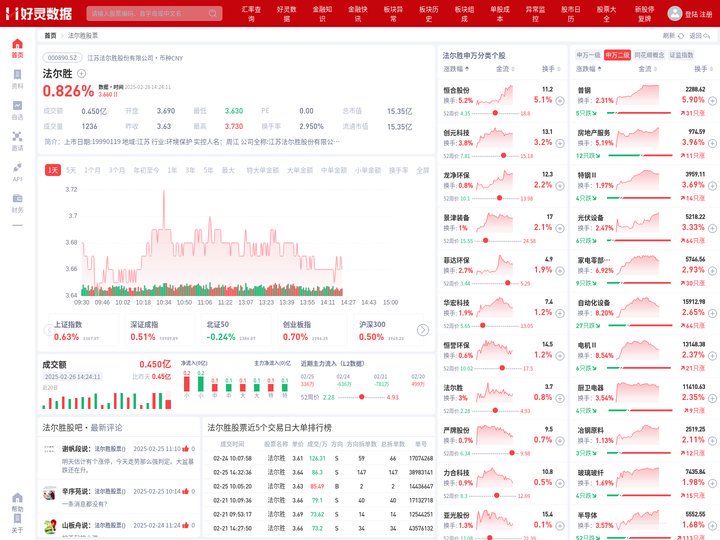Screen dimensions: 720x540
Task: Open 全屏 fullscreen chart option
Action: click(x=422, y=170)
